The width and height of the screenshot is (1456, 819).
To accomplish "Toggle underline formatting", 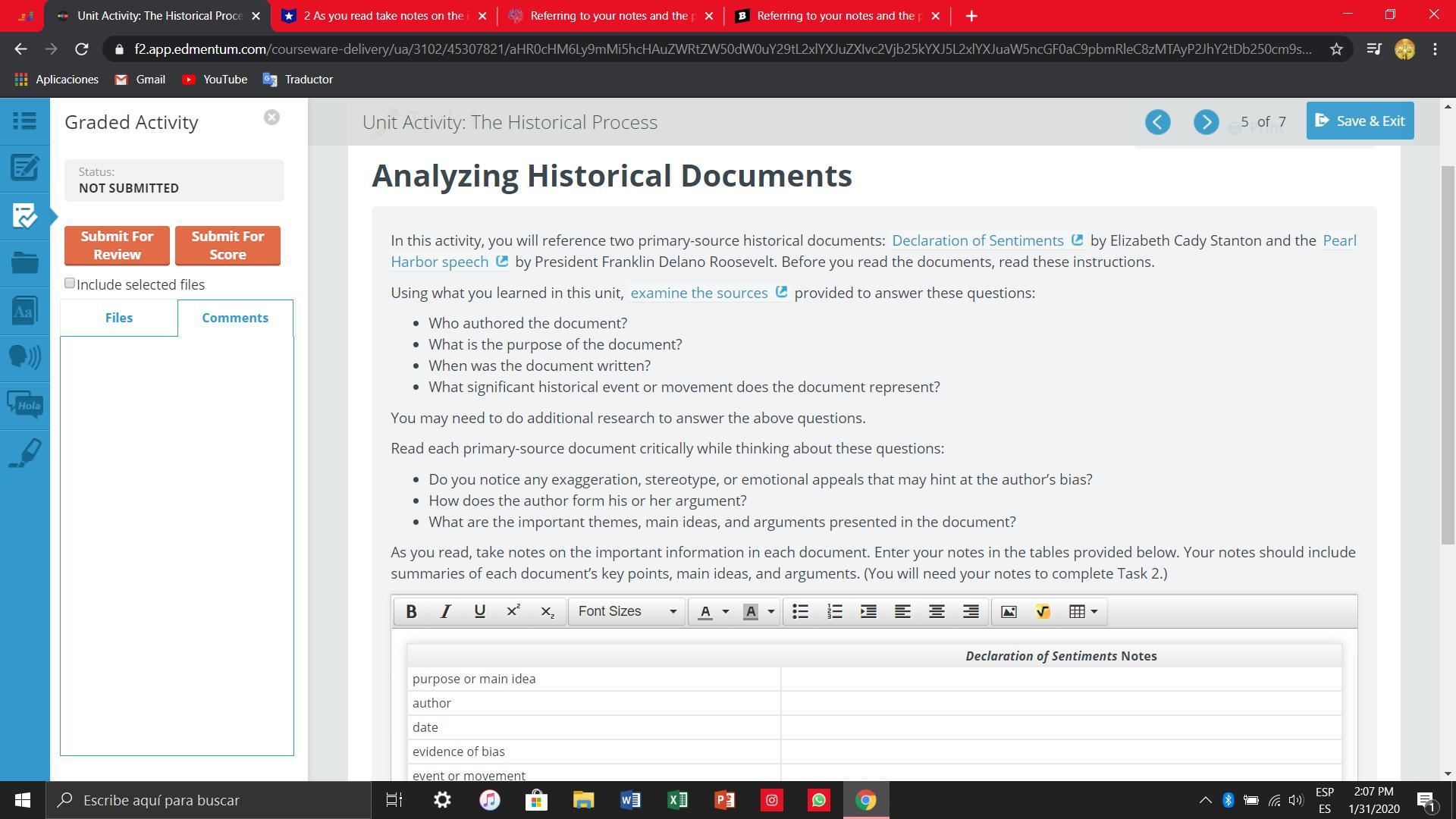I will click(479, 612).
